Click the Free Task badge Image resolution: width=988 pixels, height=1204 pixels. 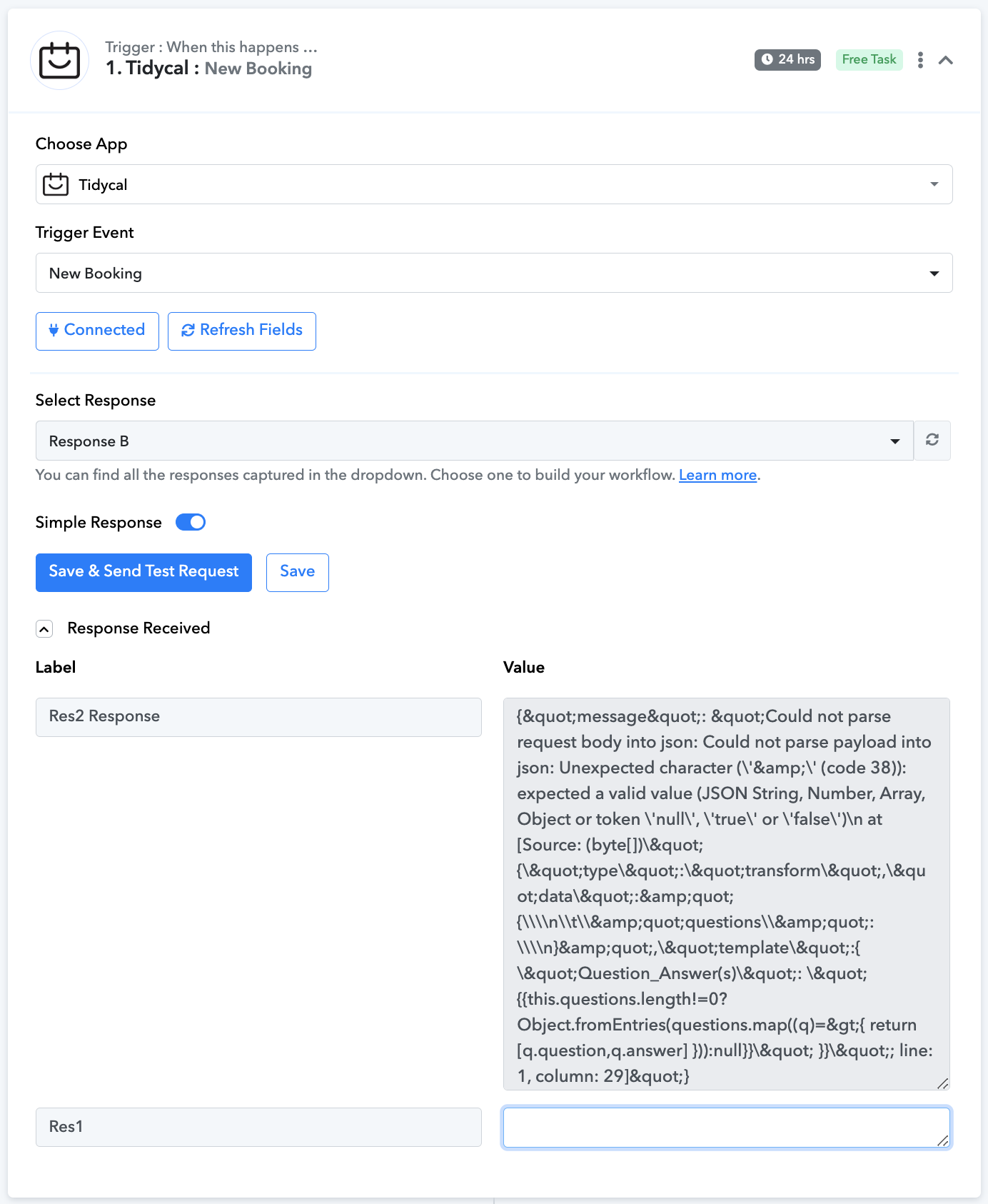coord(869,60)
